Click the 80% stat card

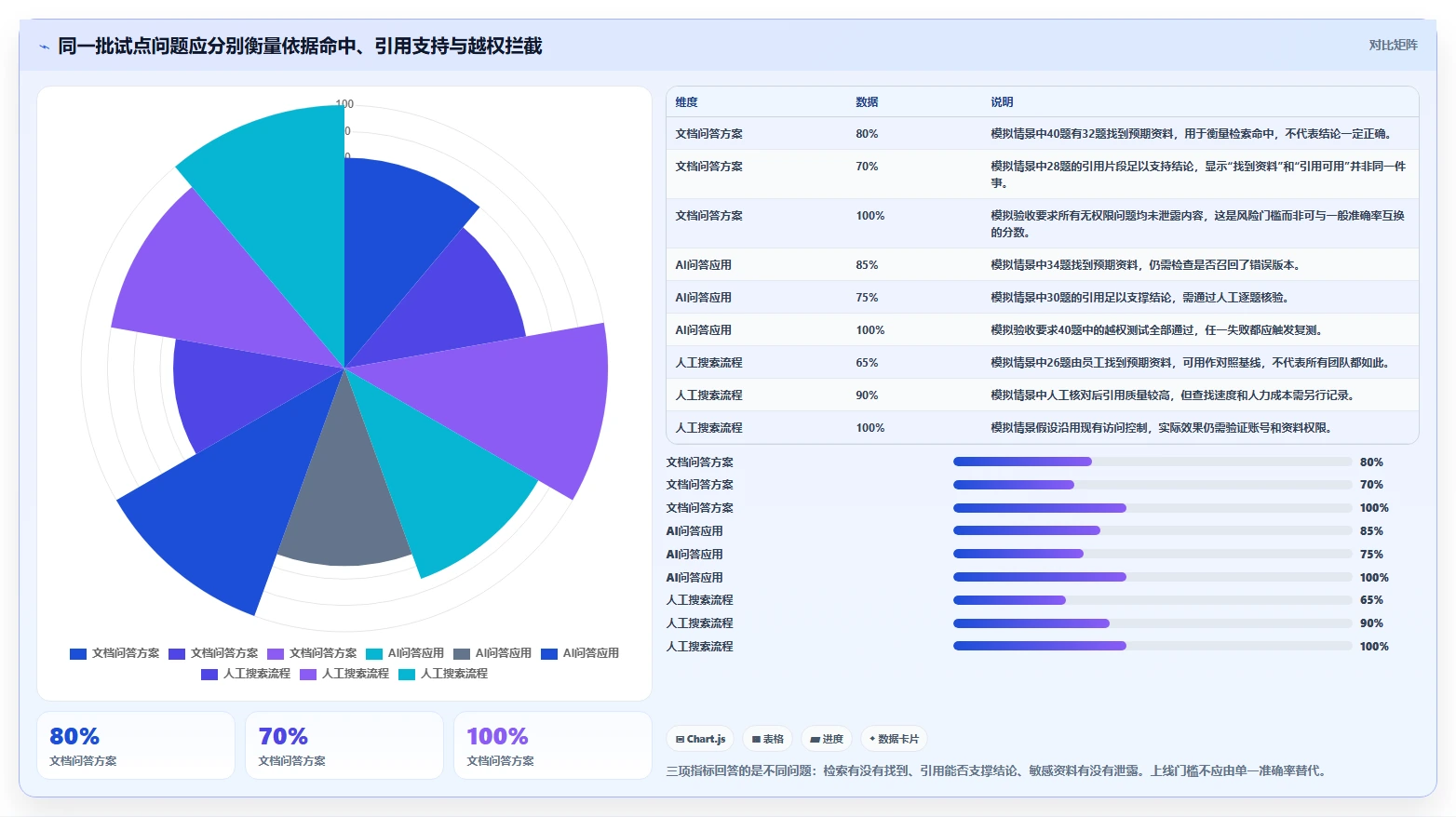coord(136,745)
